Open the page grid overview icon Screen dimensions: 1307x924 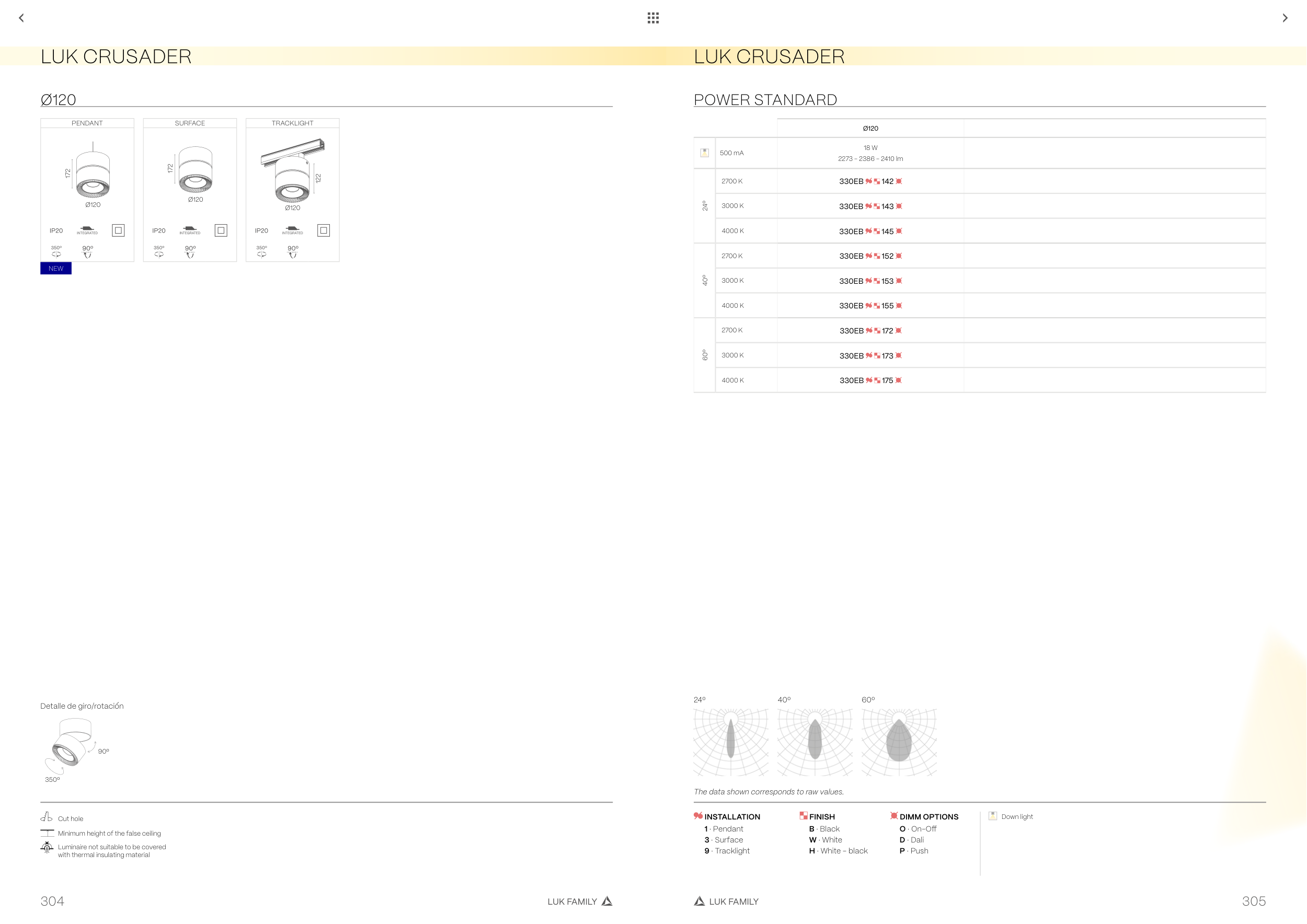(x=653, y=18)
